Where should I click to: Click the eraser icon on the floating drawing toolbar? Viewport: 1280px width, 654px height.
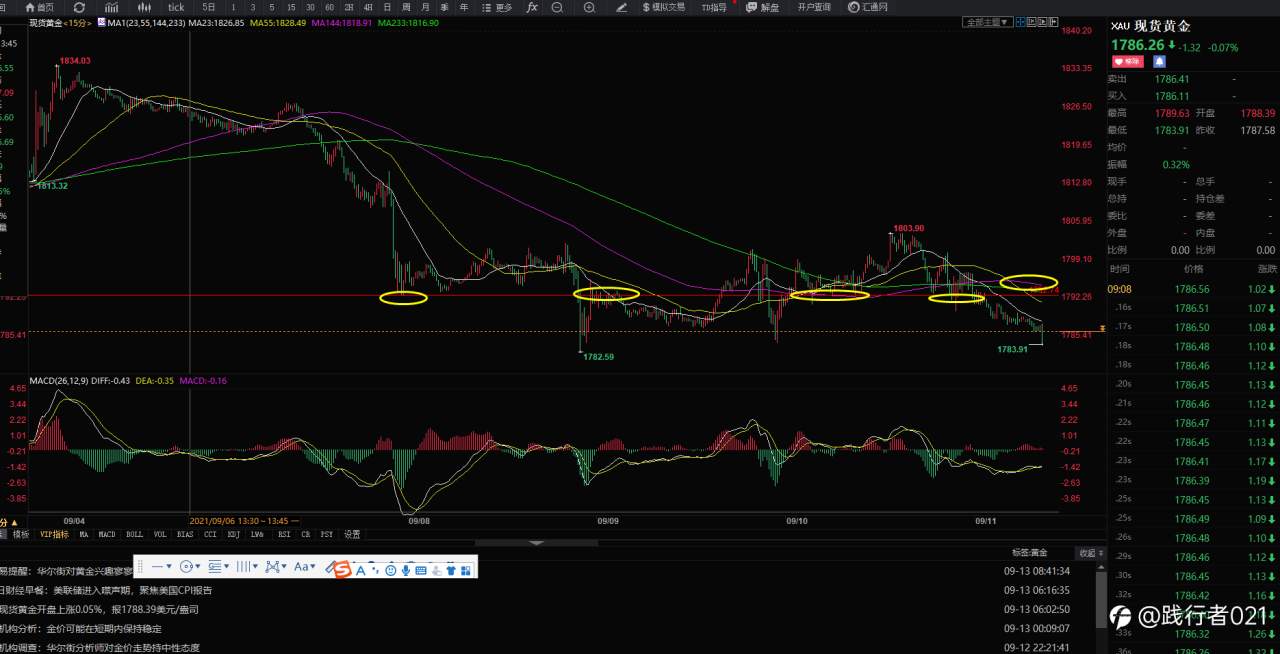tap(330, 567)
